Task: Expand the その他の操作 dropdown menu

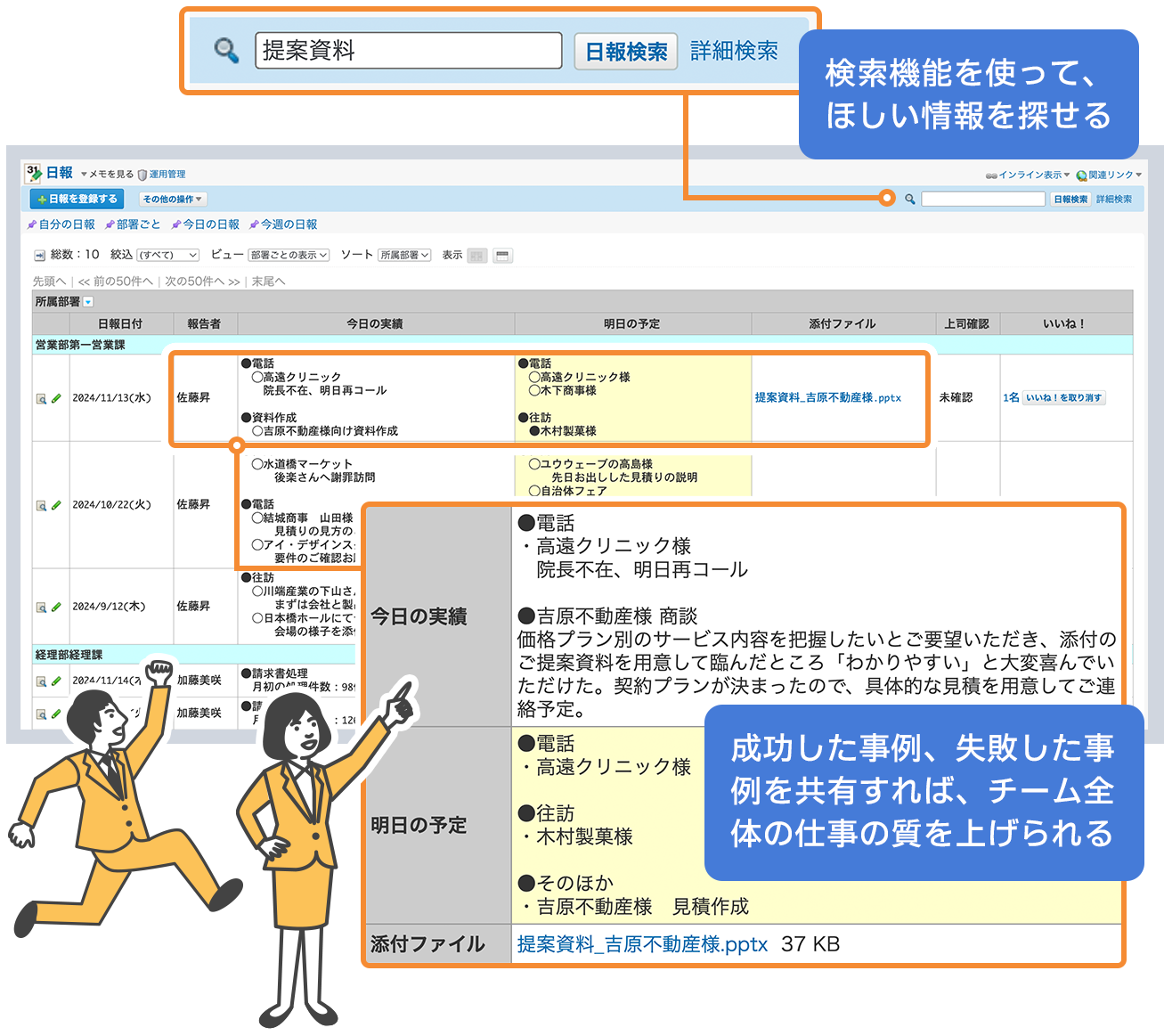Action: [173, 200]
